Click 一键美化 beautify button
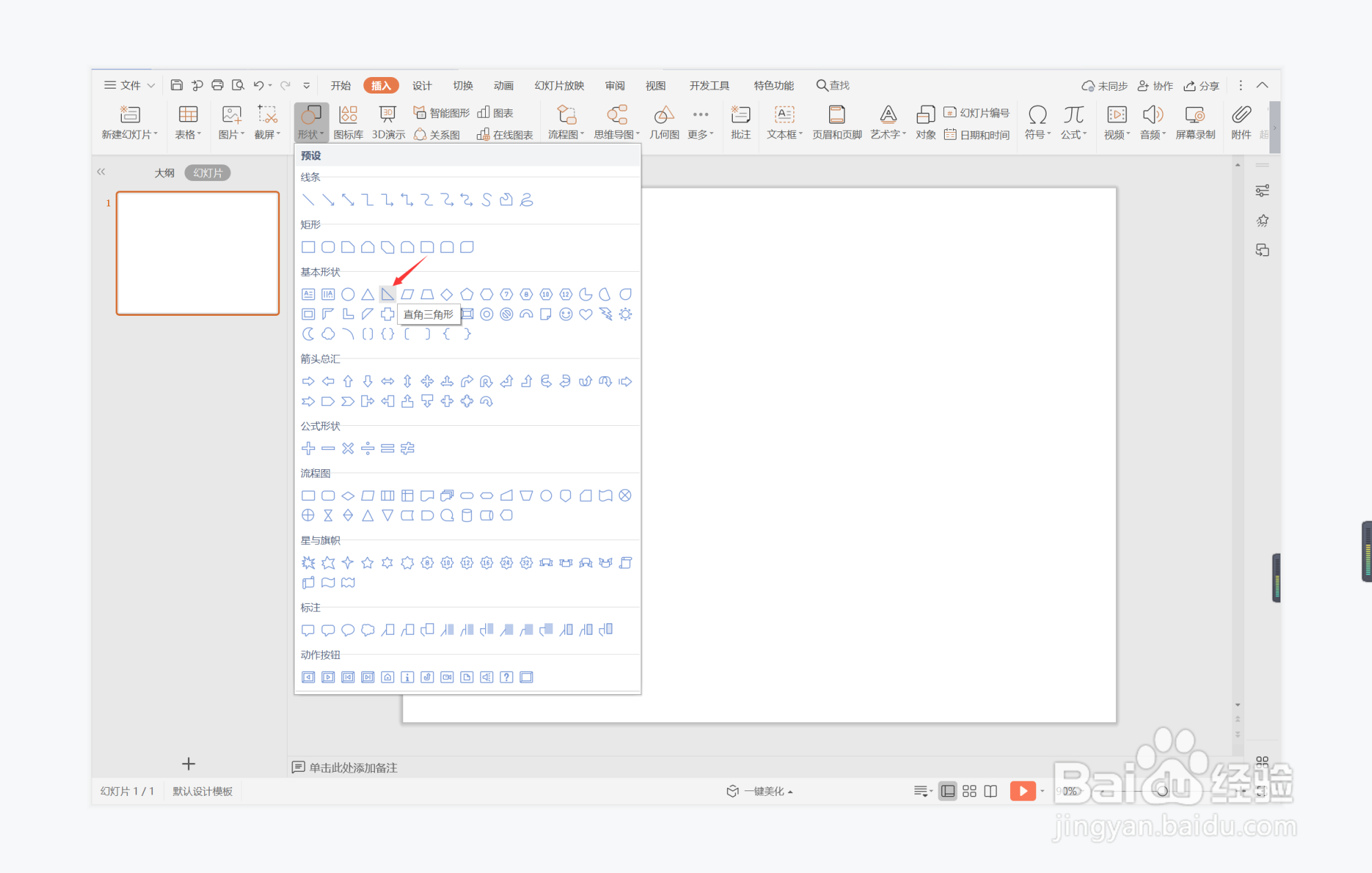The width and height of the screenshot is (1372, 873). 760,791
